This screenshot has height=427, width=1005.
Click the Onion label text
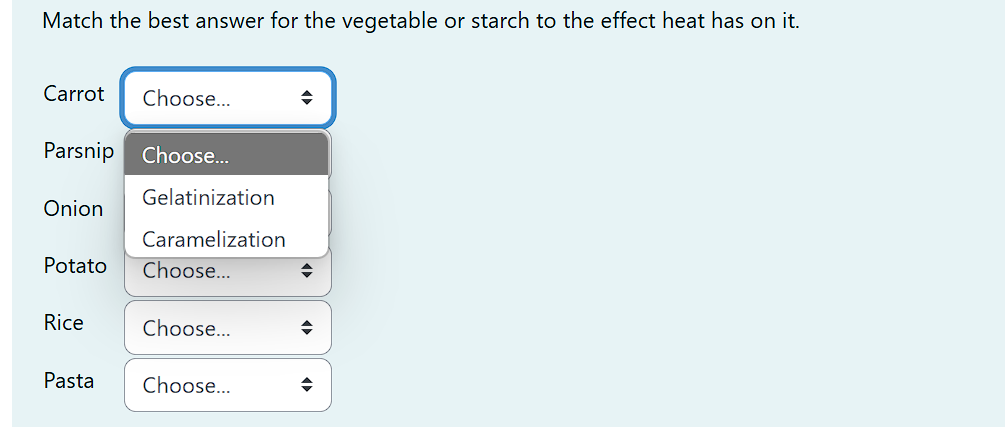tap(73, 208)
